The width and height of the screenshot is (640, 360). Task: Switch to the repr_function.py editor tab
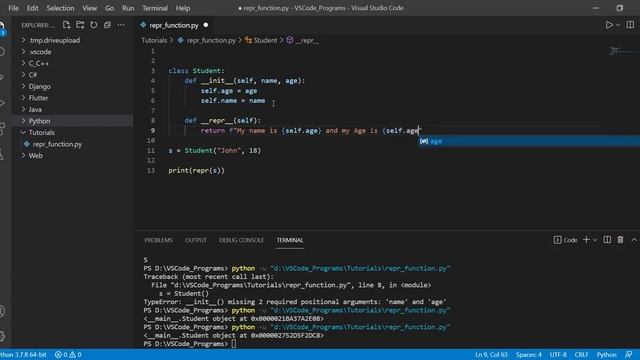(173, 25)
